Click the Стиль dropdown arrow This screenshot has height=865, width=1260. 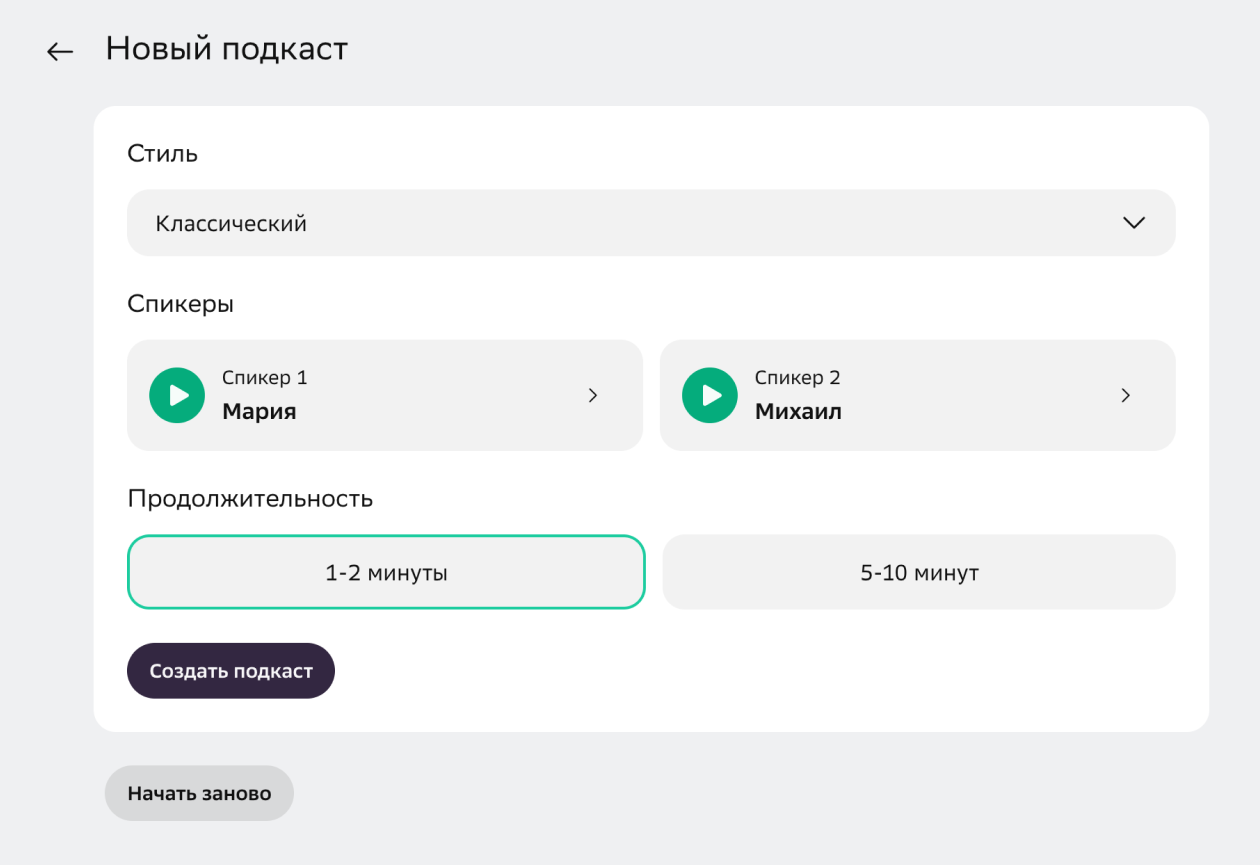(x=1133, y=223)
